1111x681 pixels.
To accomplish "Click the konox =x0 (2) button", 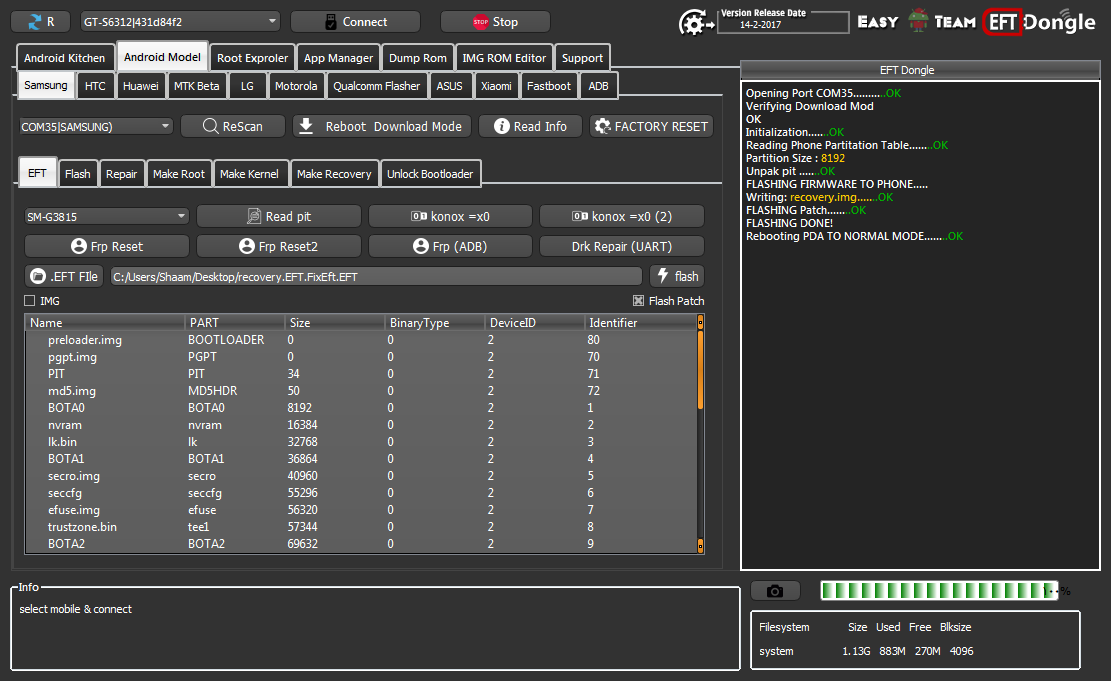I will [x=622, y=216].
